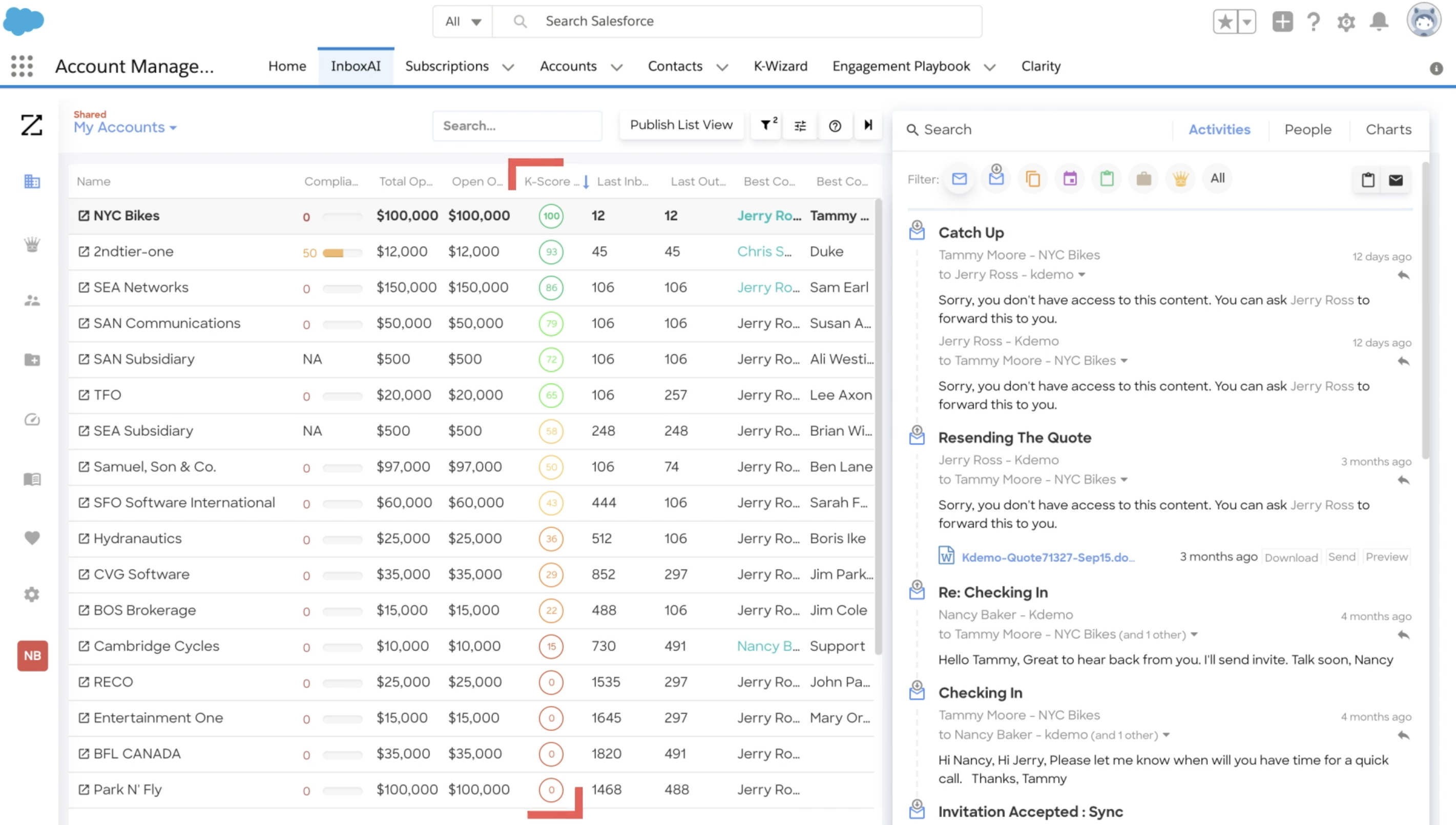Open the help question mark icon

(x=1313, y=22)
